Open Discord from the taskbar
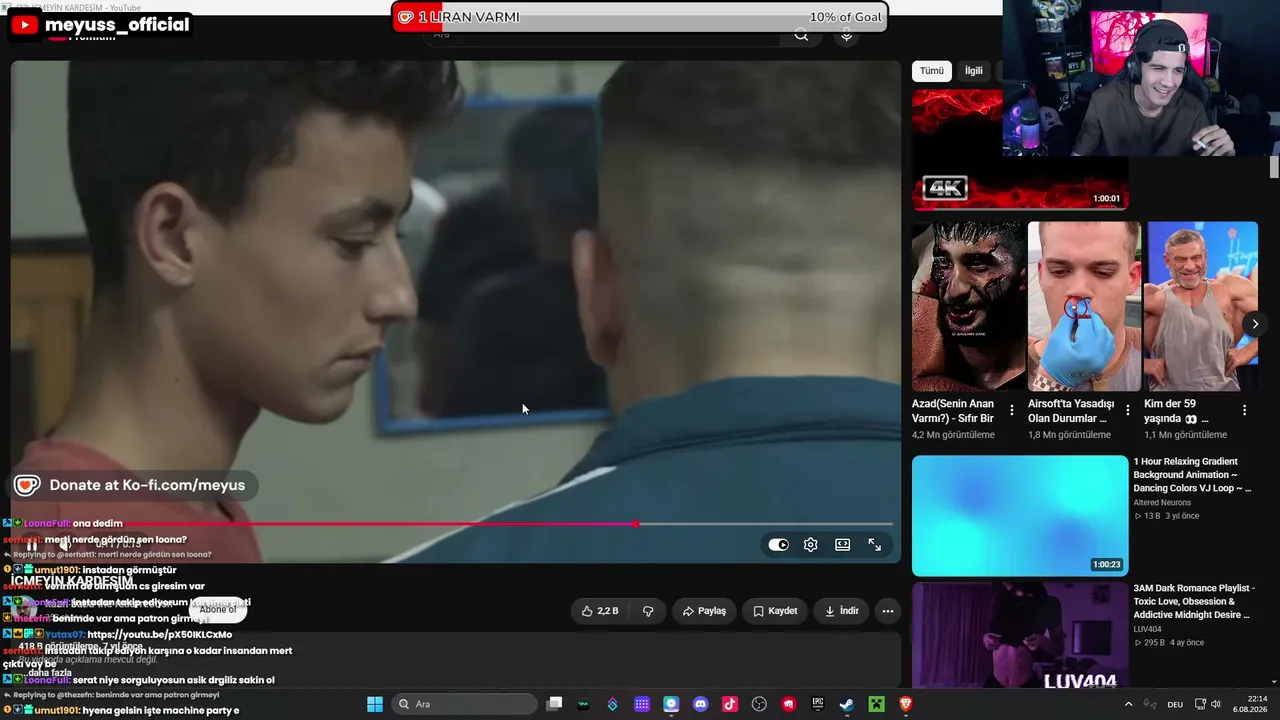 pyautogui.click(x=700, y=704)
